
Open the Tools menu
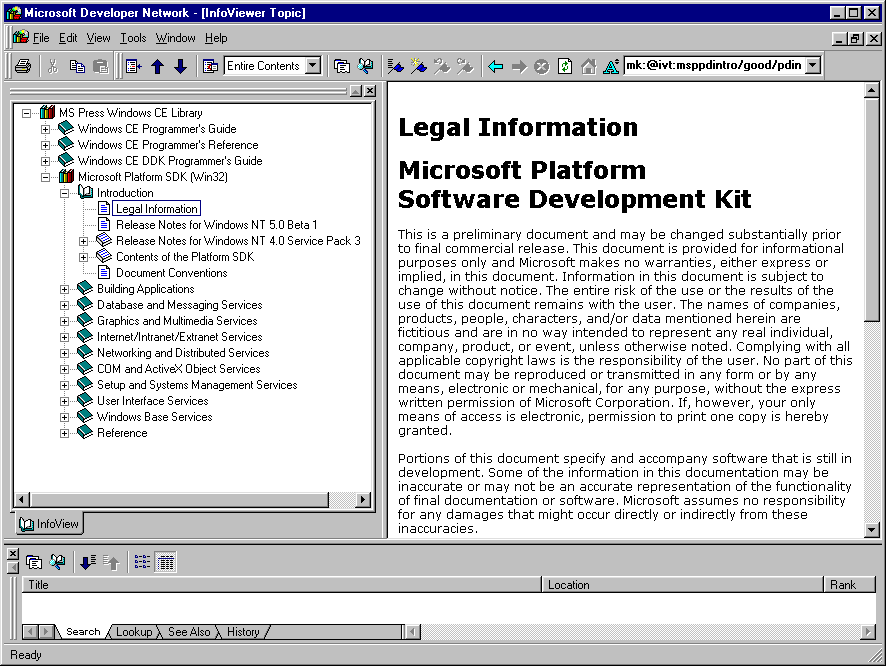pos(133,38)
